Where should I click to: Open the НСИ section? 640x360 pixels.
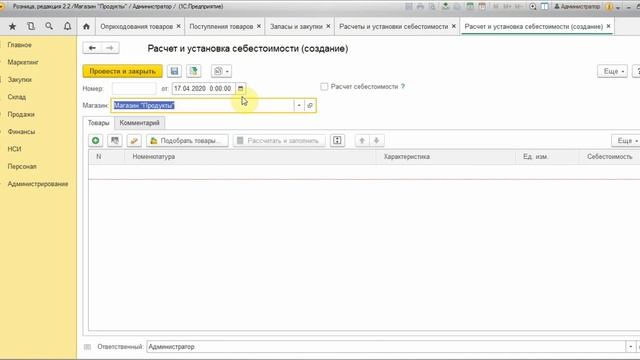pos(14,149)
